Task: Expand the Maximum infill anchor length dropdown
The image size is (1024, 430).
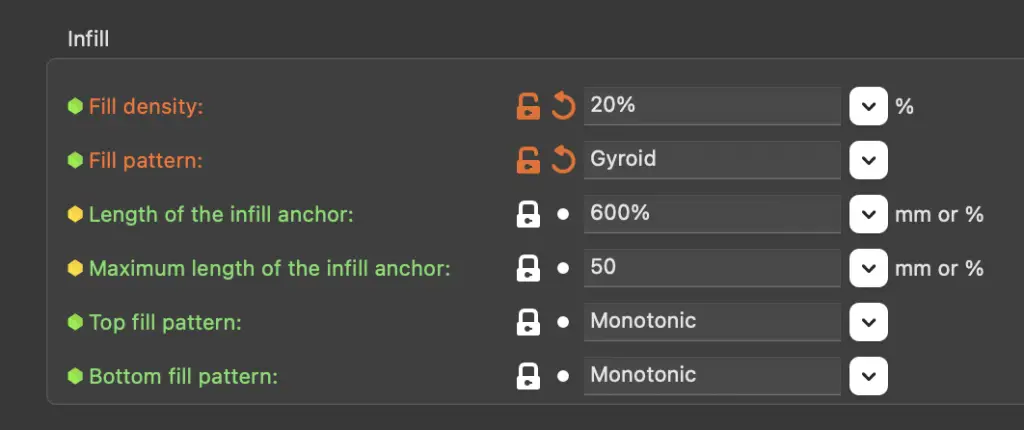Action: pyautogui.click(x=869, y=268)
